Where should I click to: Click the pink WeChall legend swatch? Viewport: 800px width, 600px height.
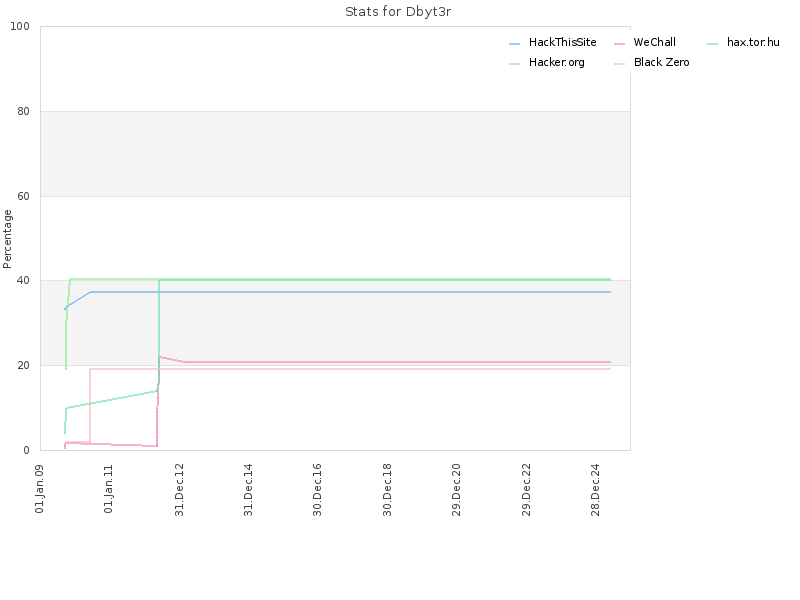619,44
